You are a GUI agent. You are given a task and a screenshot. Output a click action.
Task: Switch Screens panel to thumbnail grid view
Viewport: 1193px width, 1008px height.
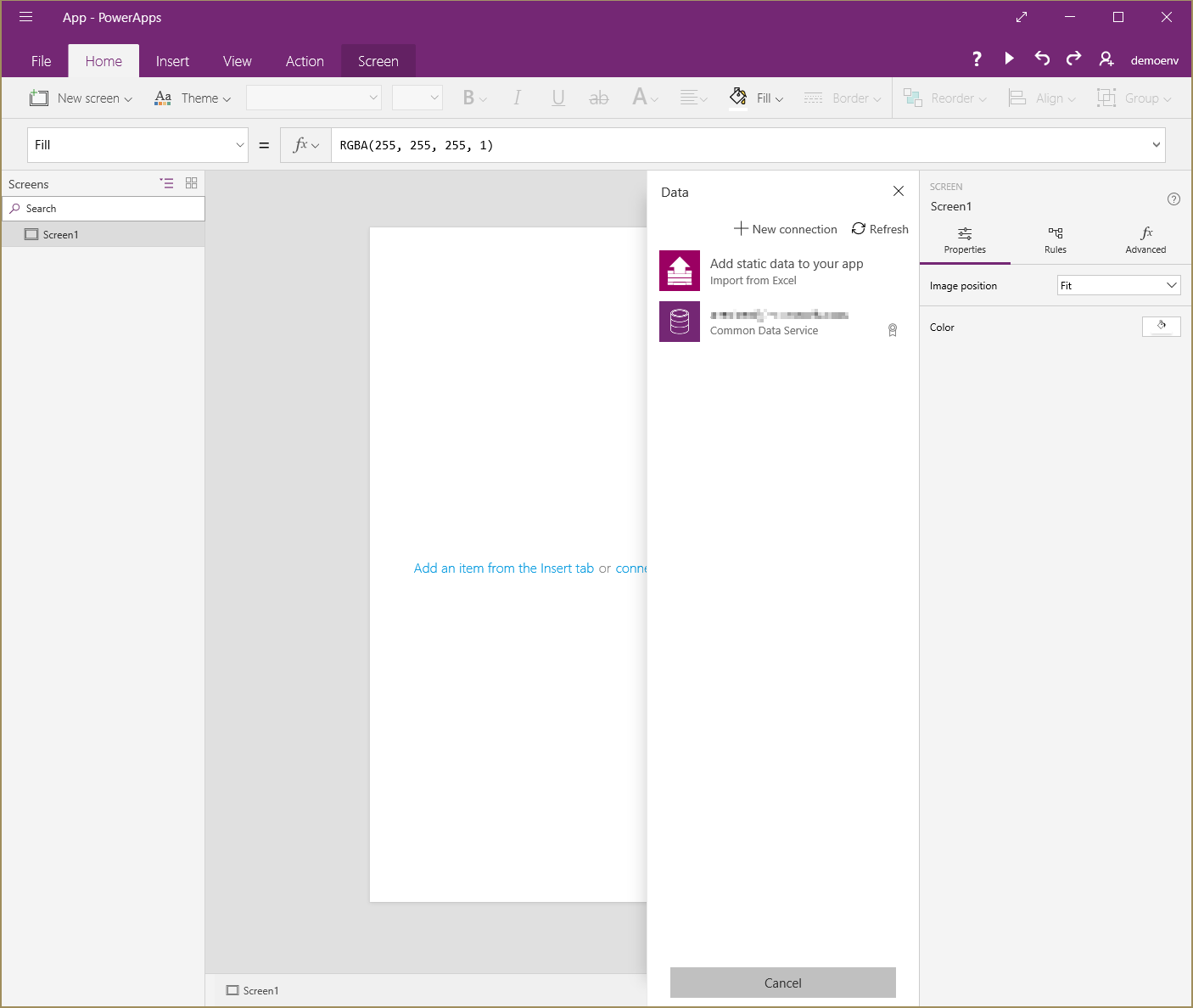pyautogui.click(x=191, y=183)
